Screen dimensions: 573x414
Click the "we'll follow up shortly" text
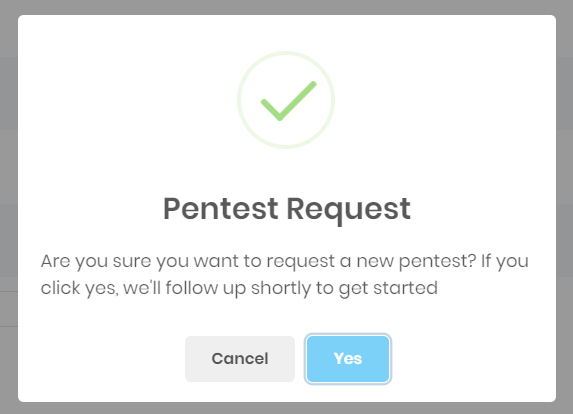(217, 288)
